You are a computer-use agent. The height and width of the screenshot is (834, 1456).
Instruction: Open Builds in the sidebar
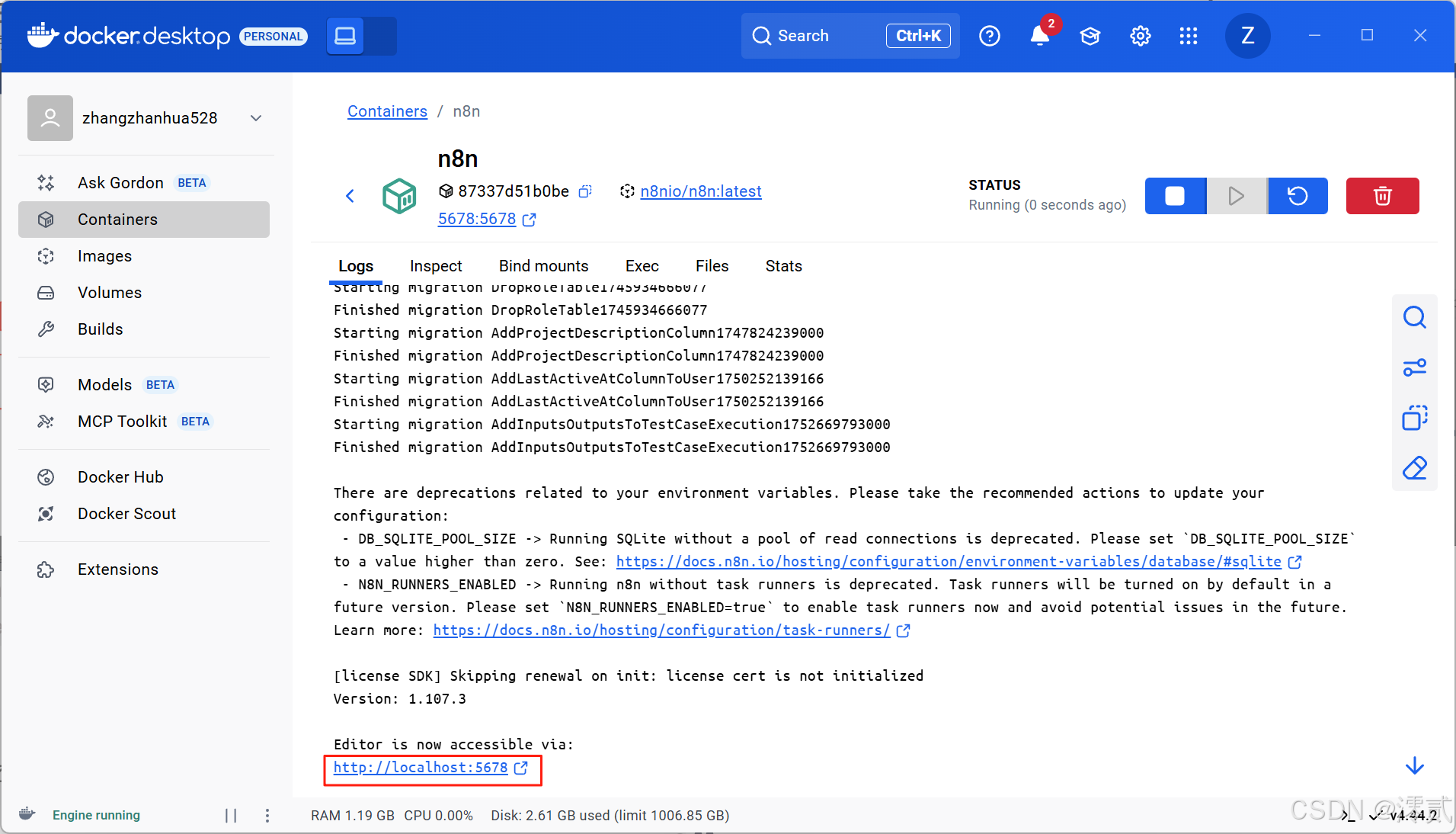point(144,329)
